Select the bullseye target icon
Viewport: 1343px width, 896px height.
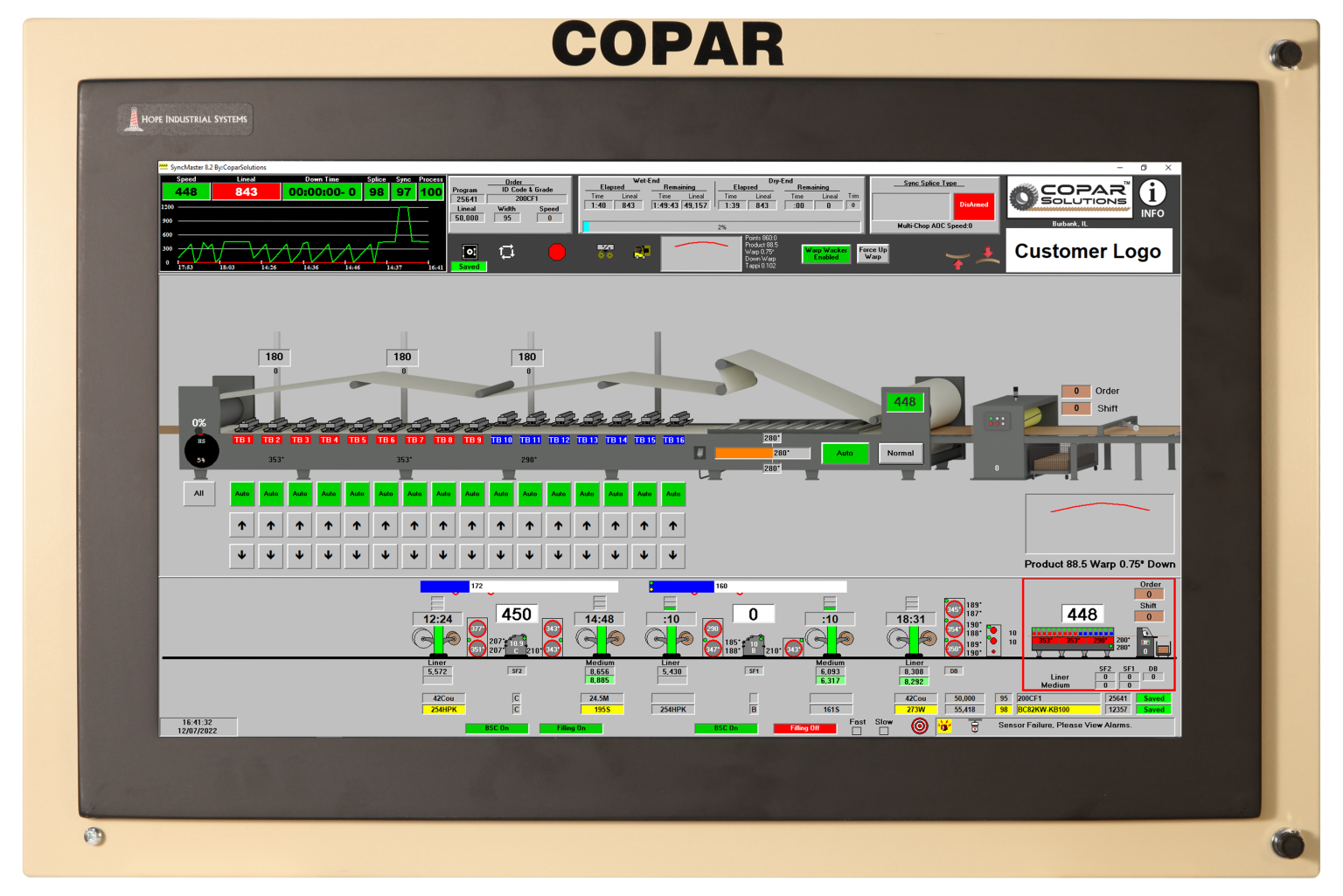[920, 726]
